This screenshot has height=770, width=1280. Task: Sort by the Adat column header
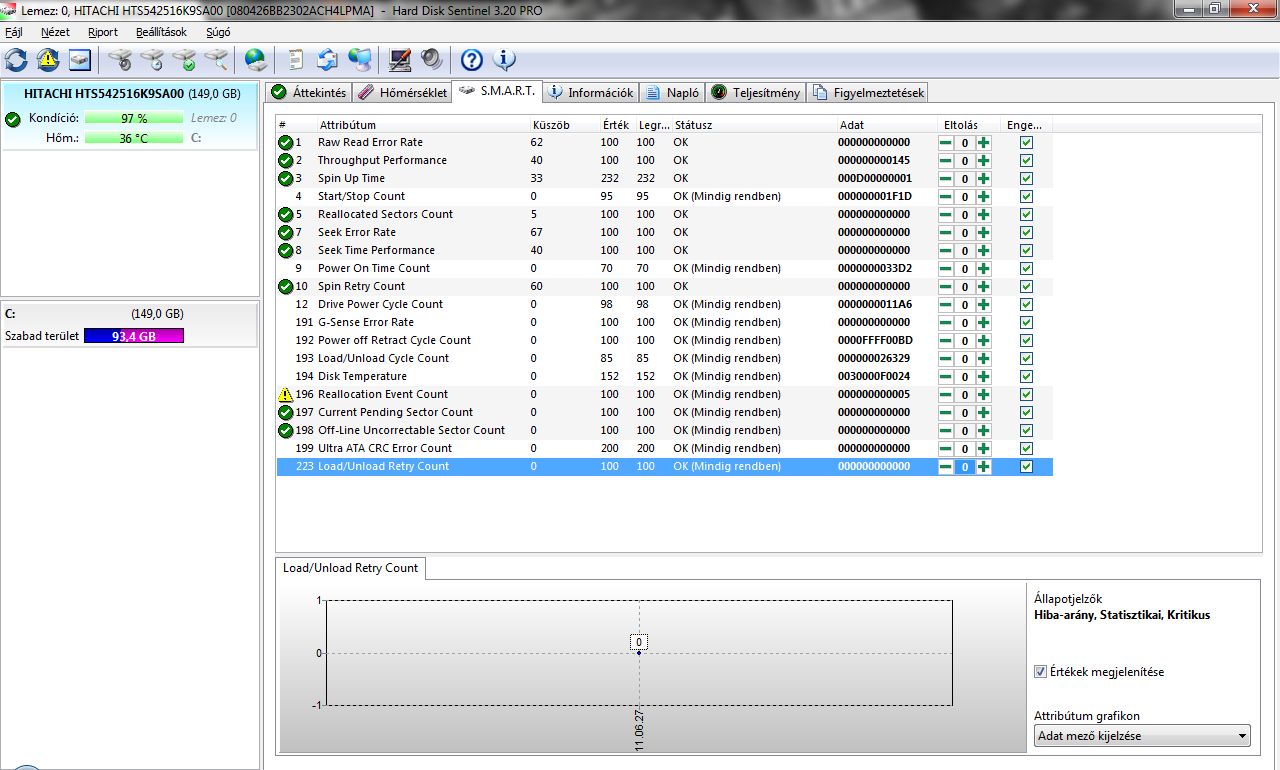[886, 125]
